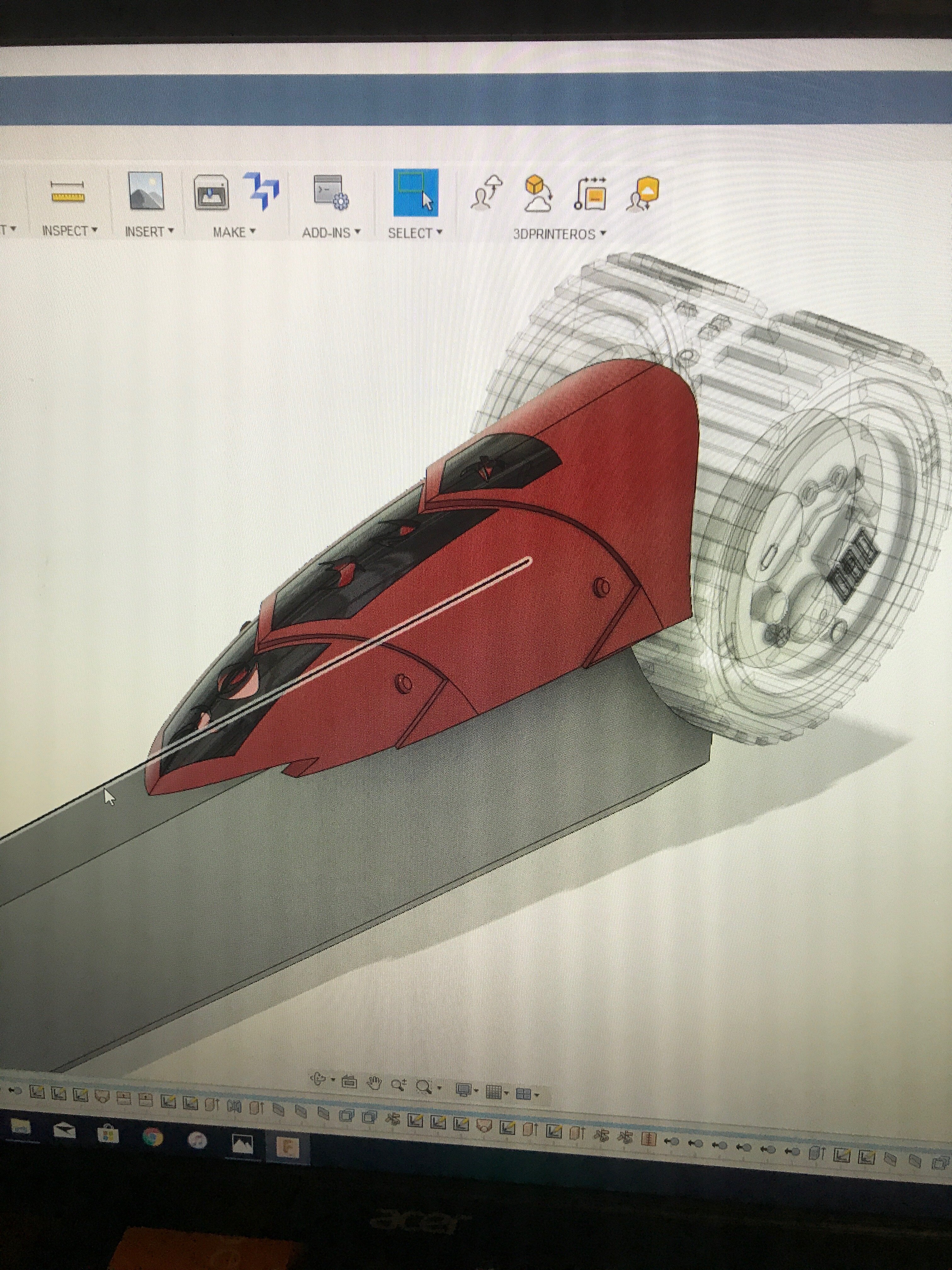Expand the 3DPRINTEROS dropdown menu

point(559,234)
